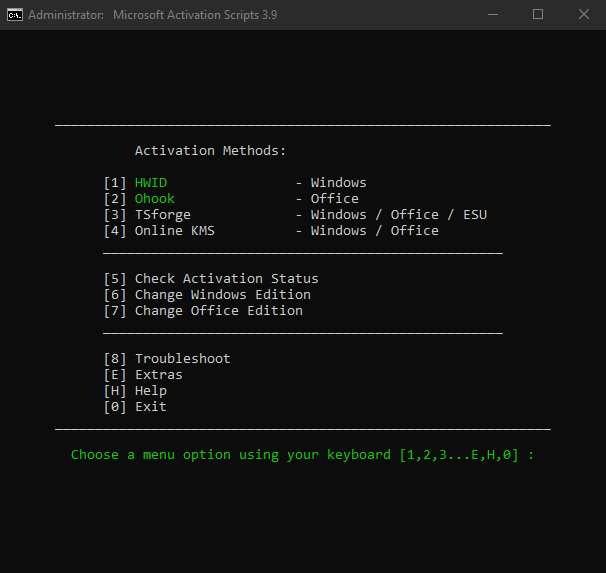This screenshot has height=573, width=606.
Task: Click the Check Activation Status option
Action: (226, 279)
